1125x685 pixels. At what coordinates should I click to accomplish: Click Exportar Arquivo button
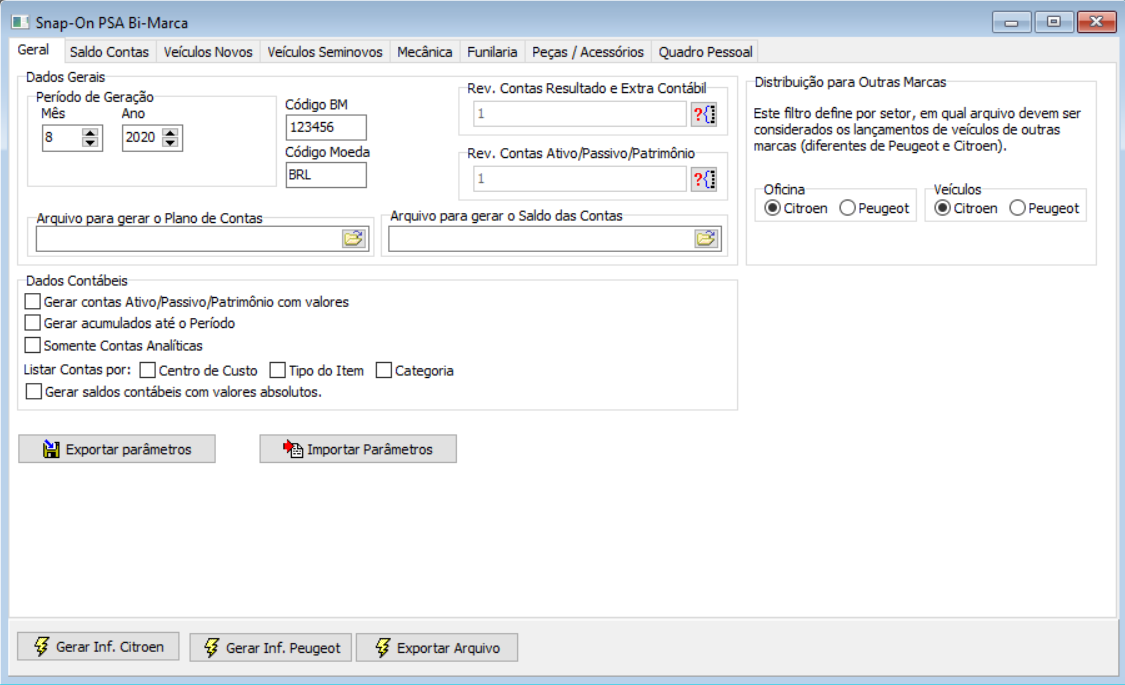tap(437, 647)
